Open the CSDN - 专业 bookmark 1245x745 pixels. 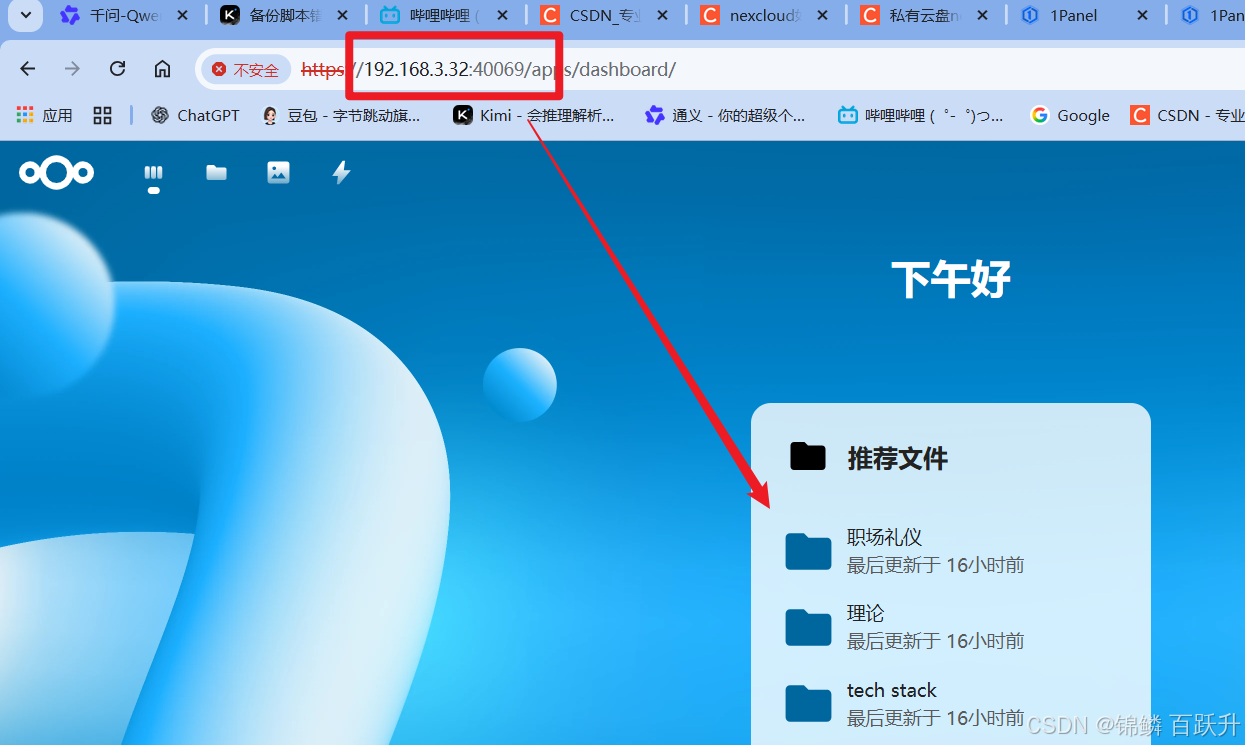pyautogui.click(x=1187, y=115)
